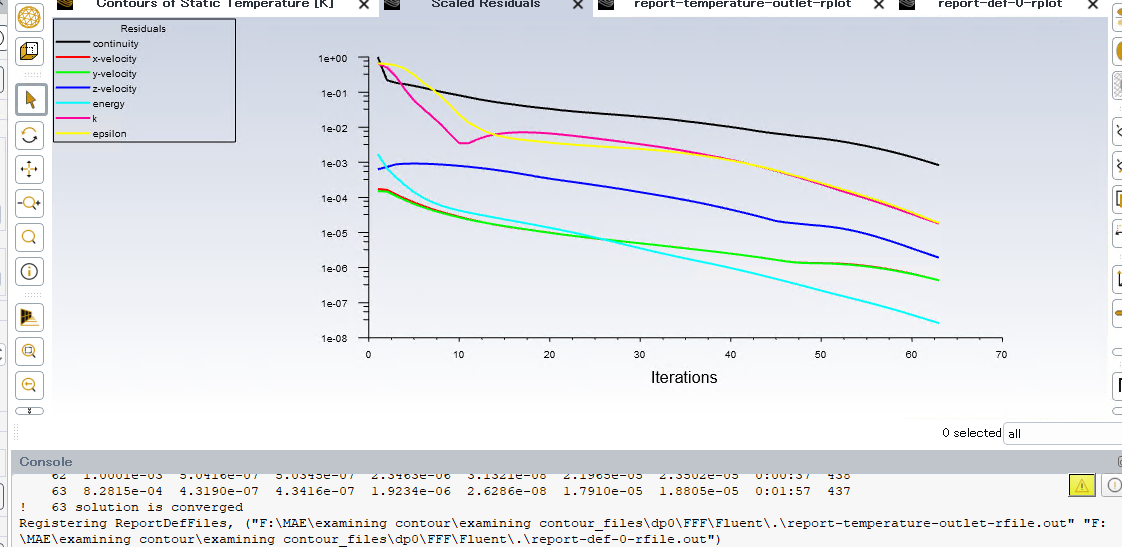Click the '1e-03' y-axis label
The image size is (1122, 547).
pyautogui.click(x=333, y=163)
